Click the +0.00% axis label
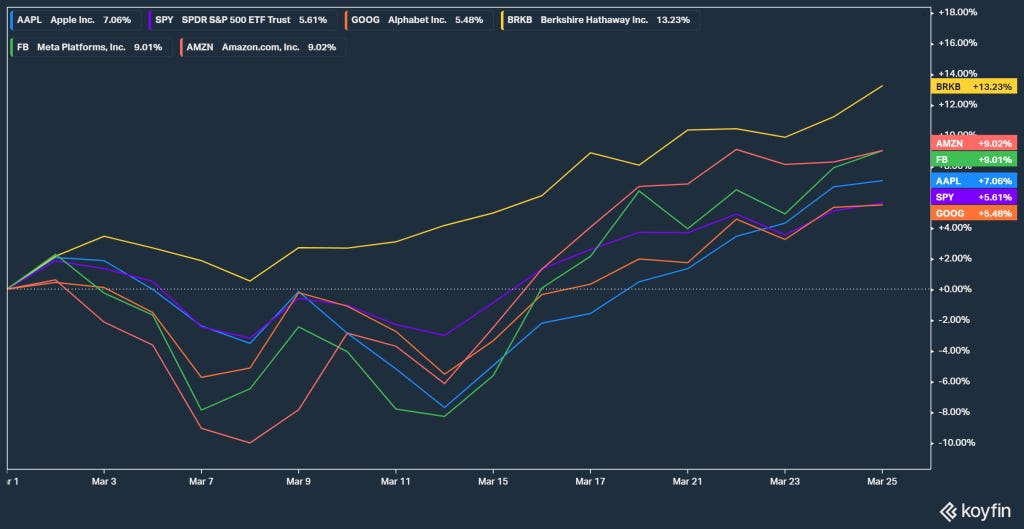Image resolution: width=1024 pixels, height=529 pixels. coord(957,289)
